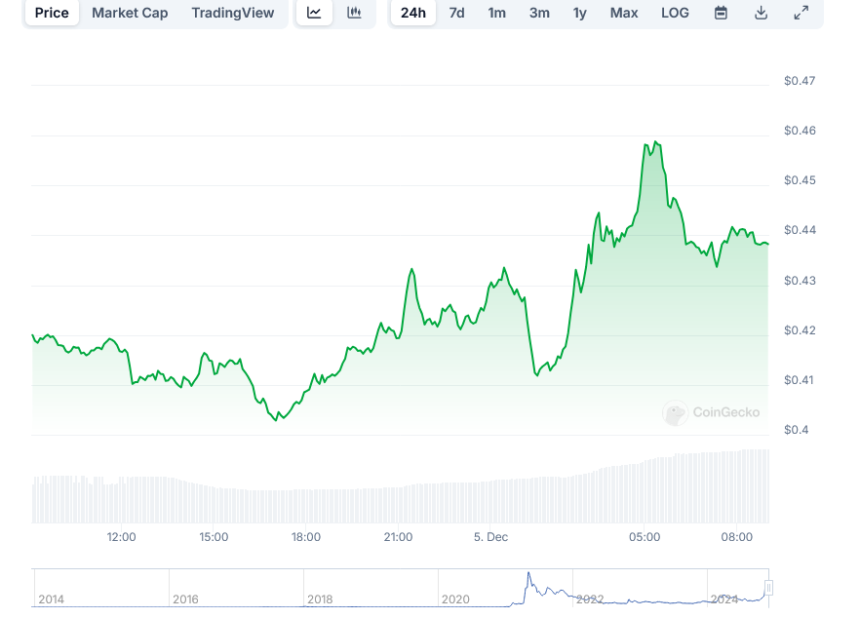Select the 24h time range
Screen dimensions: 860x618
coord(413,13)
